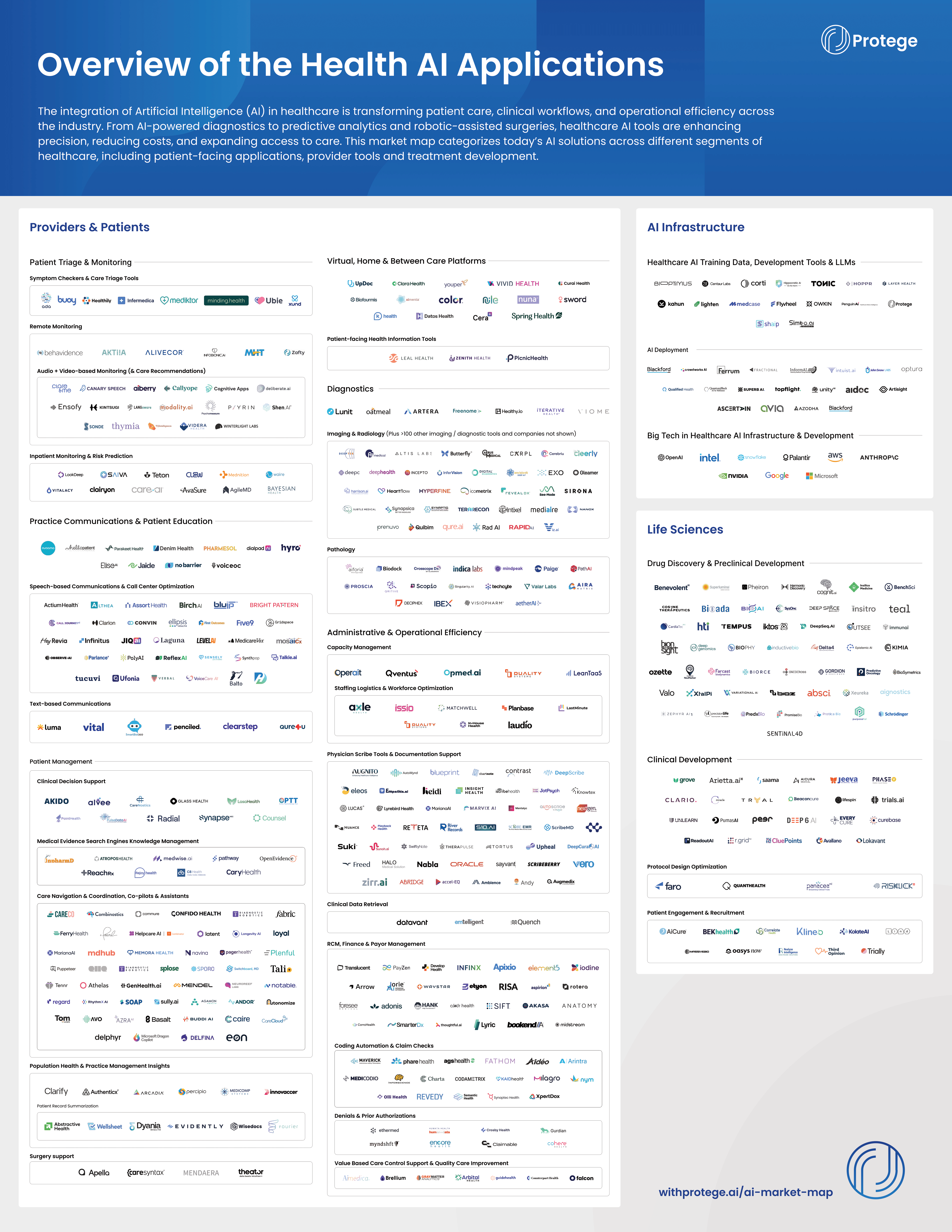
Task: Click the minding.health green badge
Action: 226,301
